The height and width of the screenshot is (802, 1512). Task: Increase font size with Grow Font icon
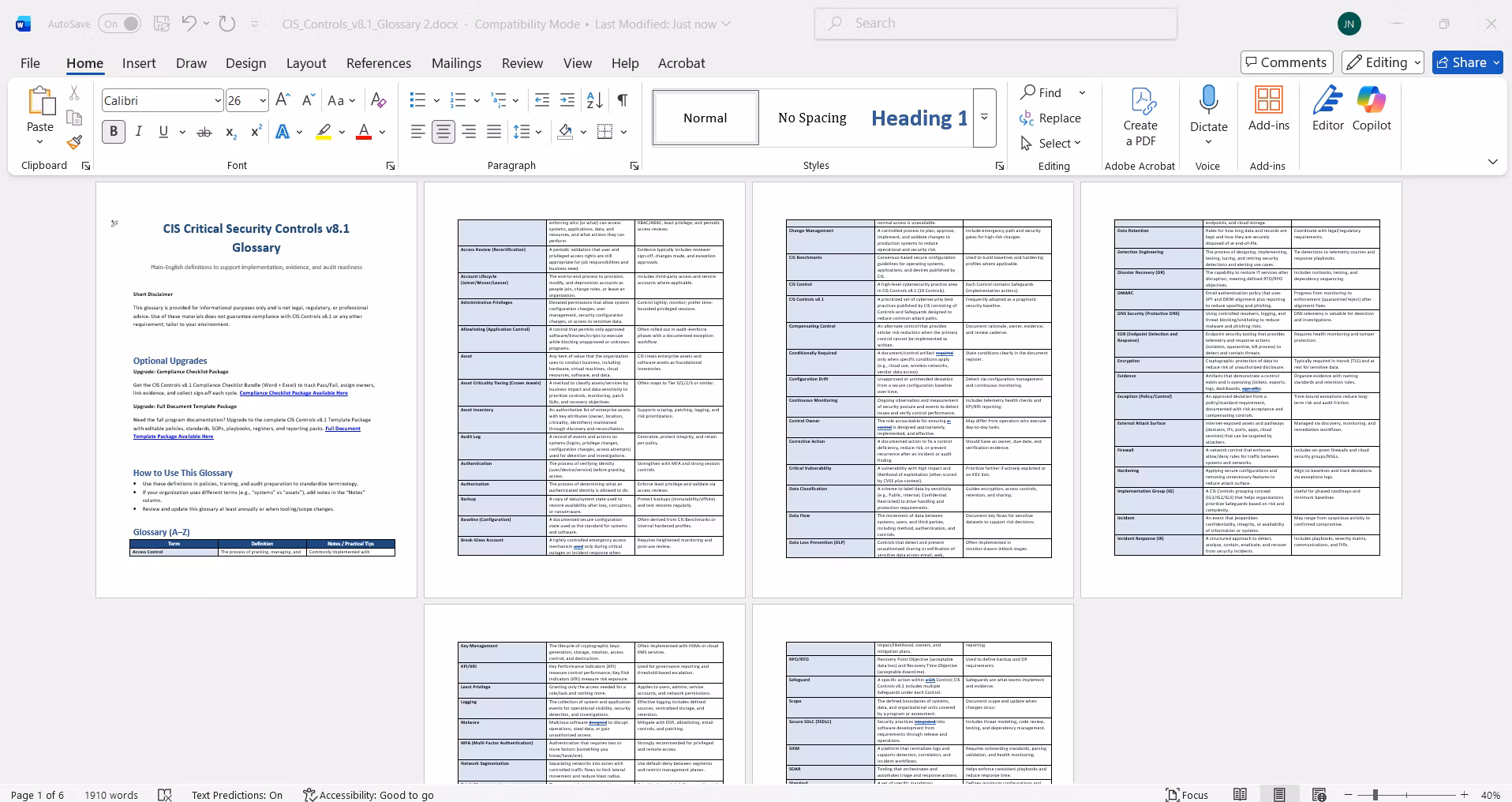pos(283,100)
